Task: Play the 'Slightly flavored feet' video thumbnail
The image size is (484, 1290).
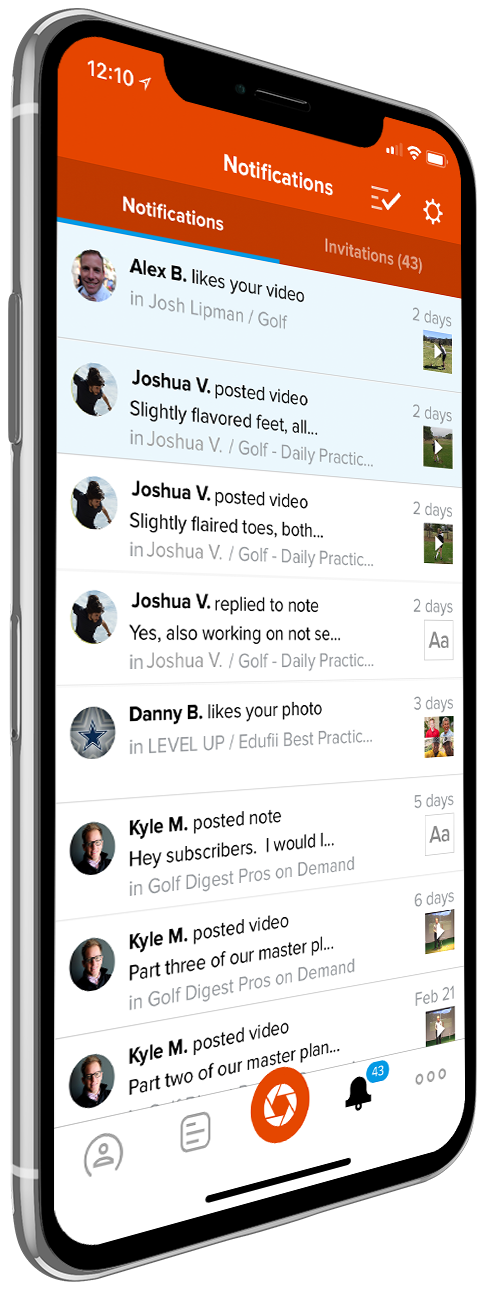Action: [437, 447]
